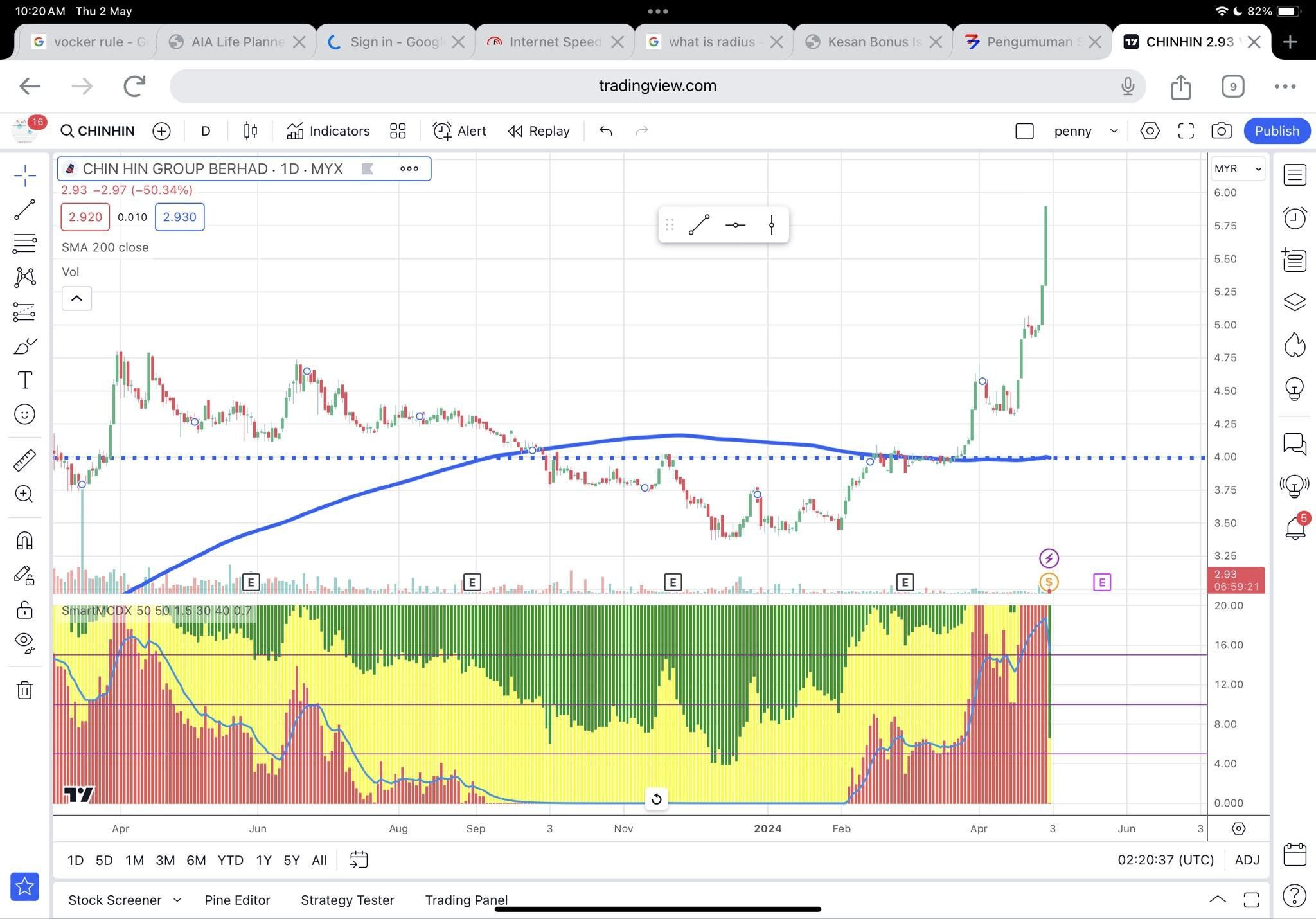This screenshot has height=919, width=1316.
Task: Toggle hide all drawings eye icon
Action: point(24,641)
